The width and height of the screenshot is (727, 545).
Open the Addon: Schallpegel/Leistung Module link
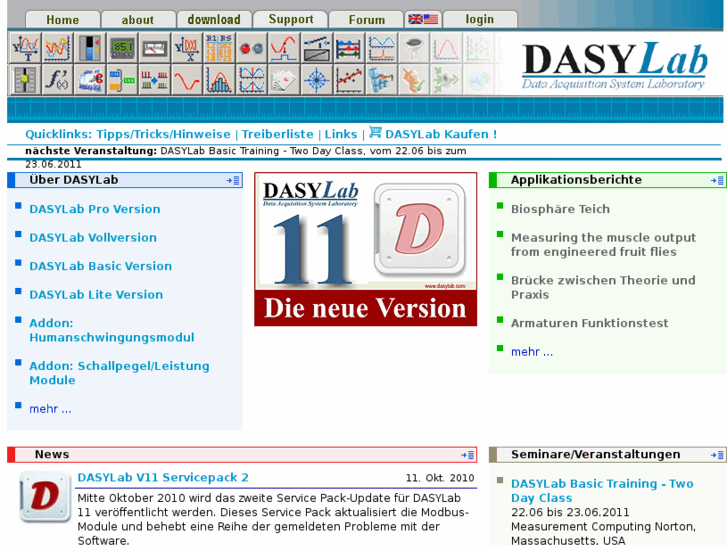coord(119,373)
